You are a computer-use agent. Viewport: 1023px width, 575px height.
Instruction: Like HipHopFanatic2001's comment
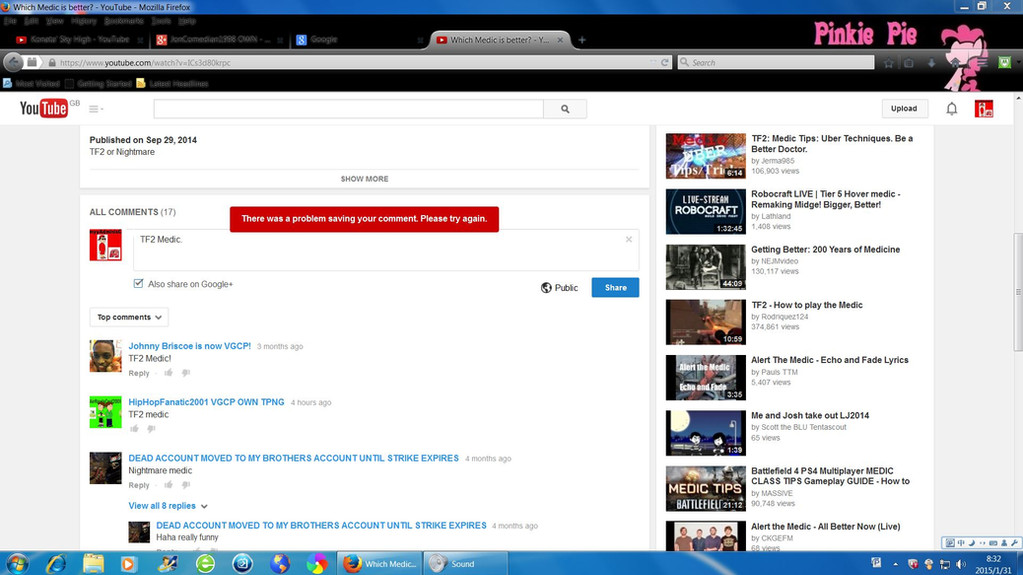pos(134,429)
